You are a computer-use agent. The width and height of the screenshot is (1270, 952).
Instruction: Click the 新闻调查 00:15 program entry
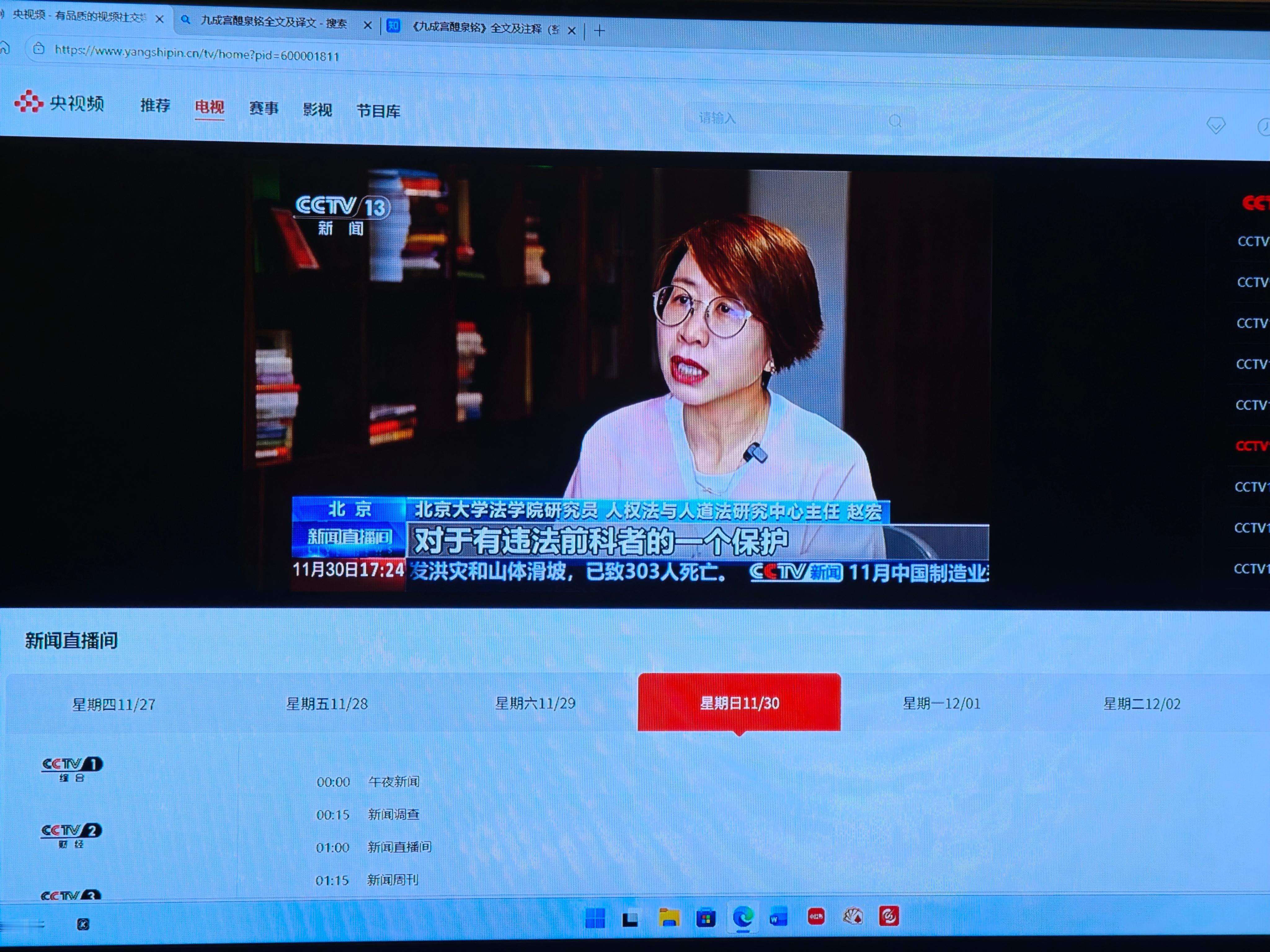pos(393,814)
